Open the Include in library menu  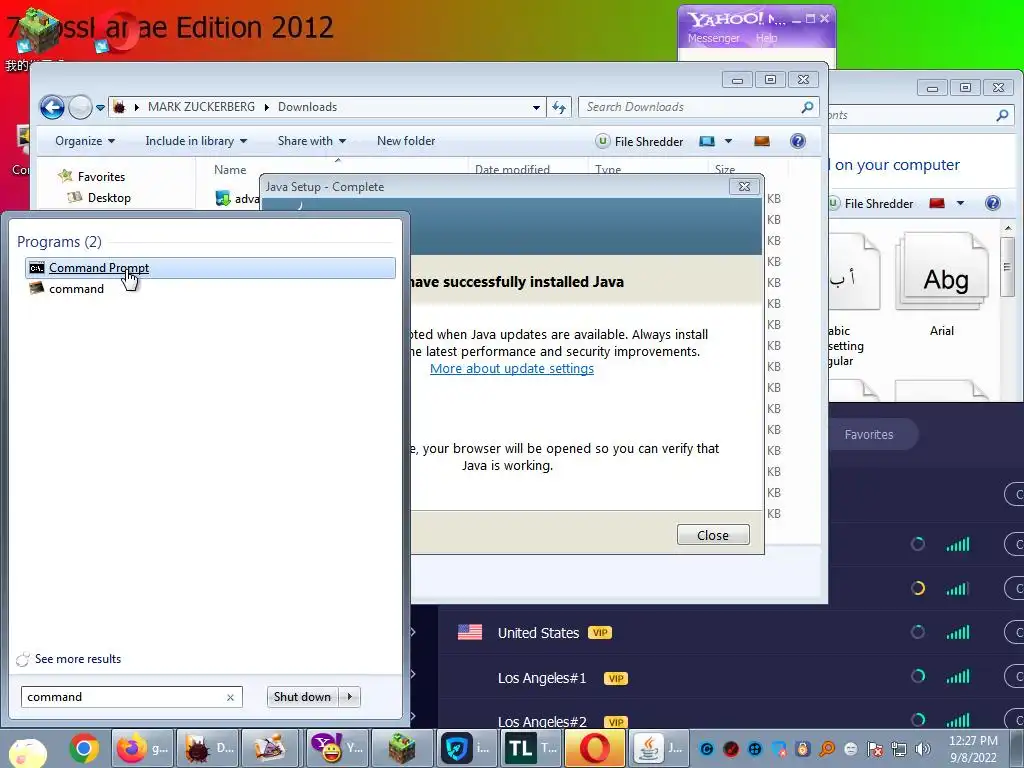pos(196,141)
